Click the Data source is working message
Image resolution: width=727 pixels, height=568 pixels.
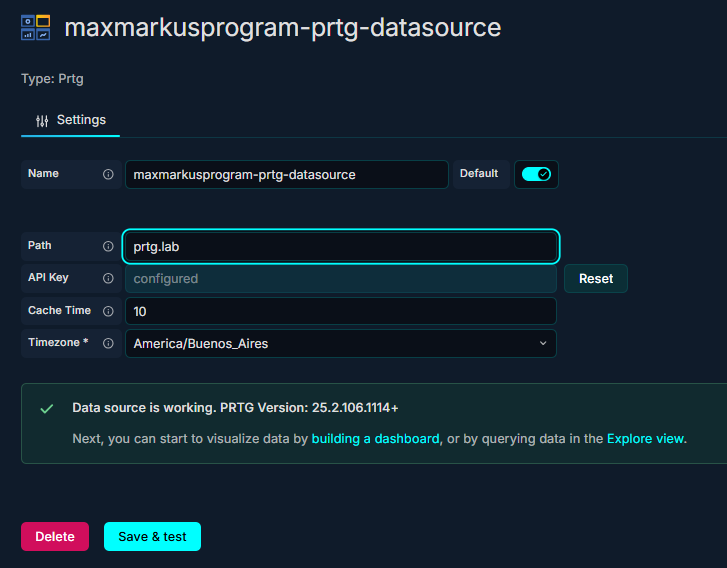235,408
